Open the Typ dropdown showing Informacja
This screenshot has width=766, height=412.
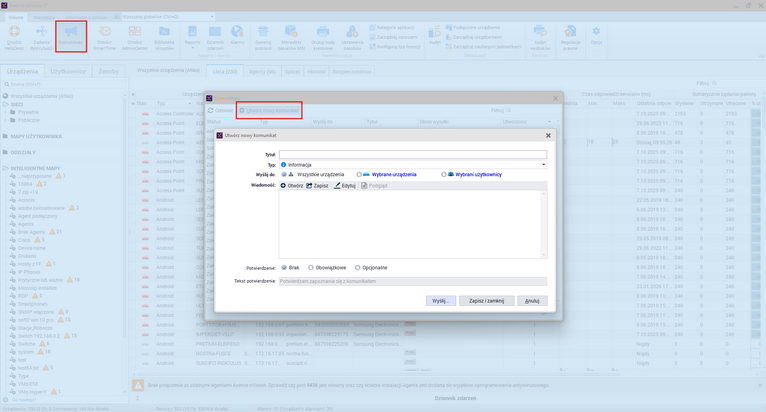413,165
